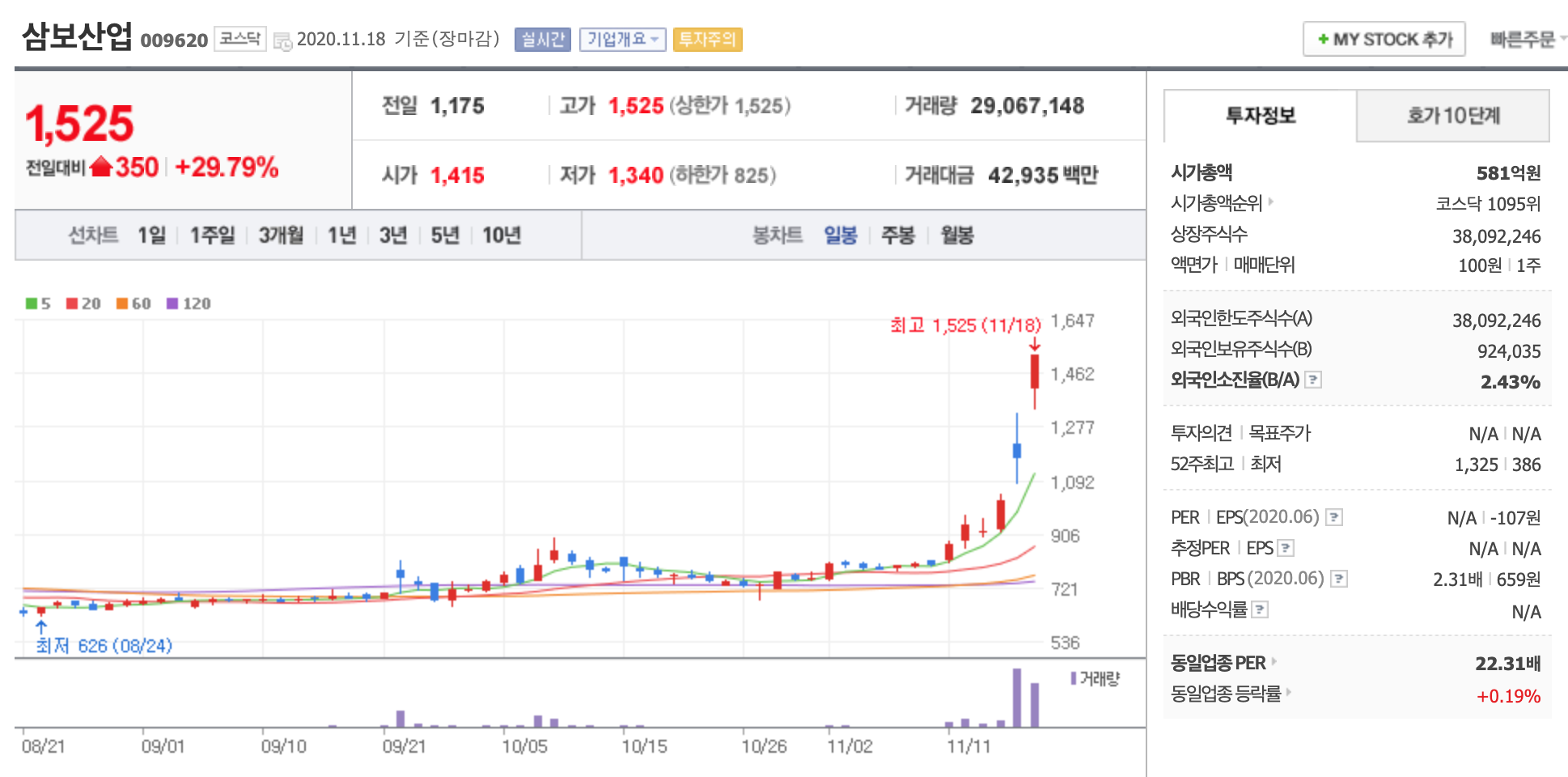This screenshot has height=777, width=1568.
Task: Click the stock code 009620
Action: (x=174, y=40)
